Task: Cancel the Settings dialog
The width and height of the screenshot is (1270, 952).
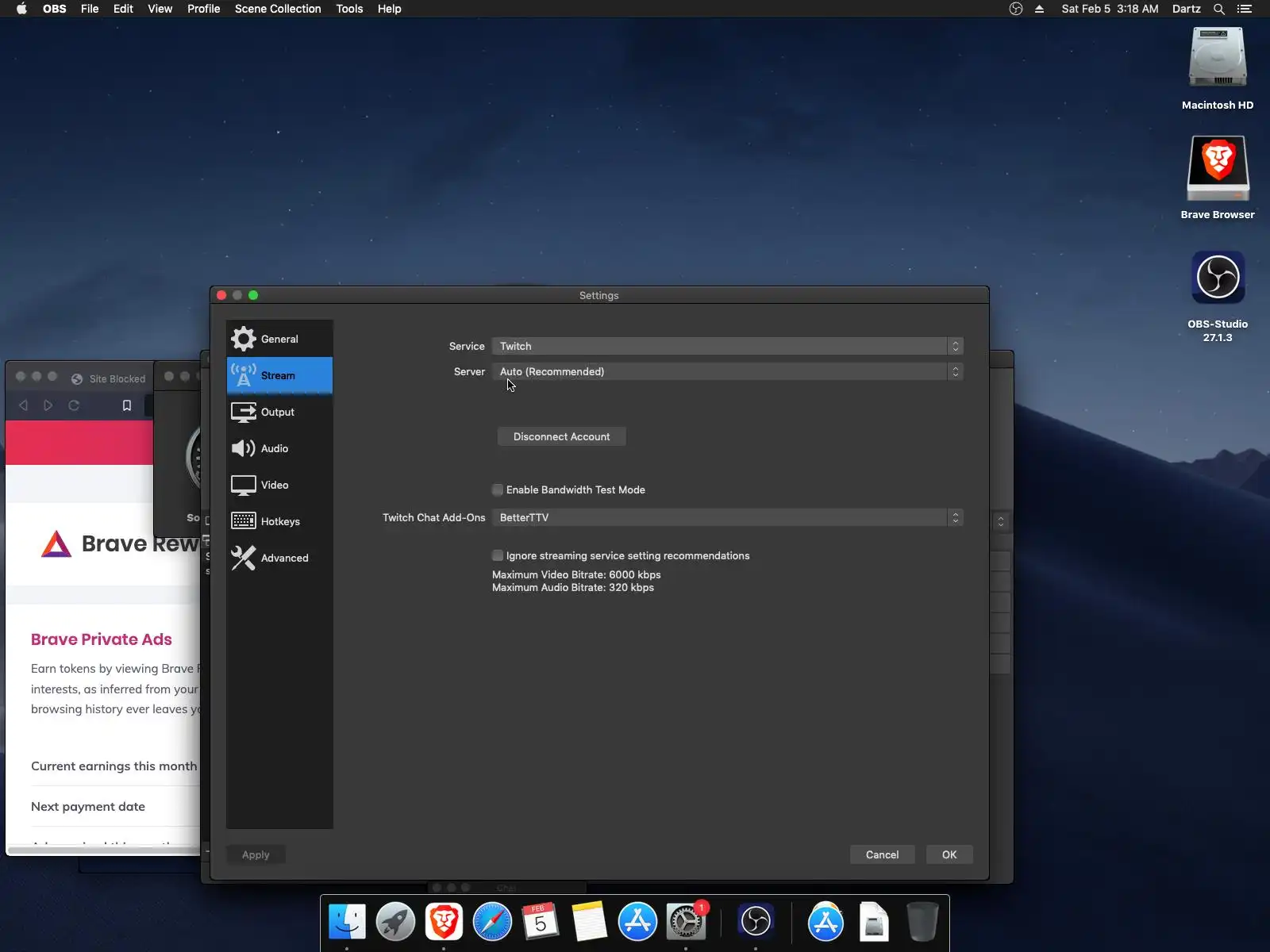Action: [x=882, y=854]
